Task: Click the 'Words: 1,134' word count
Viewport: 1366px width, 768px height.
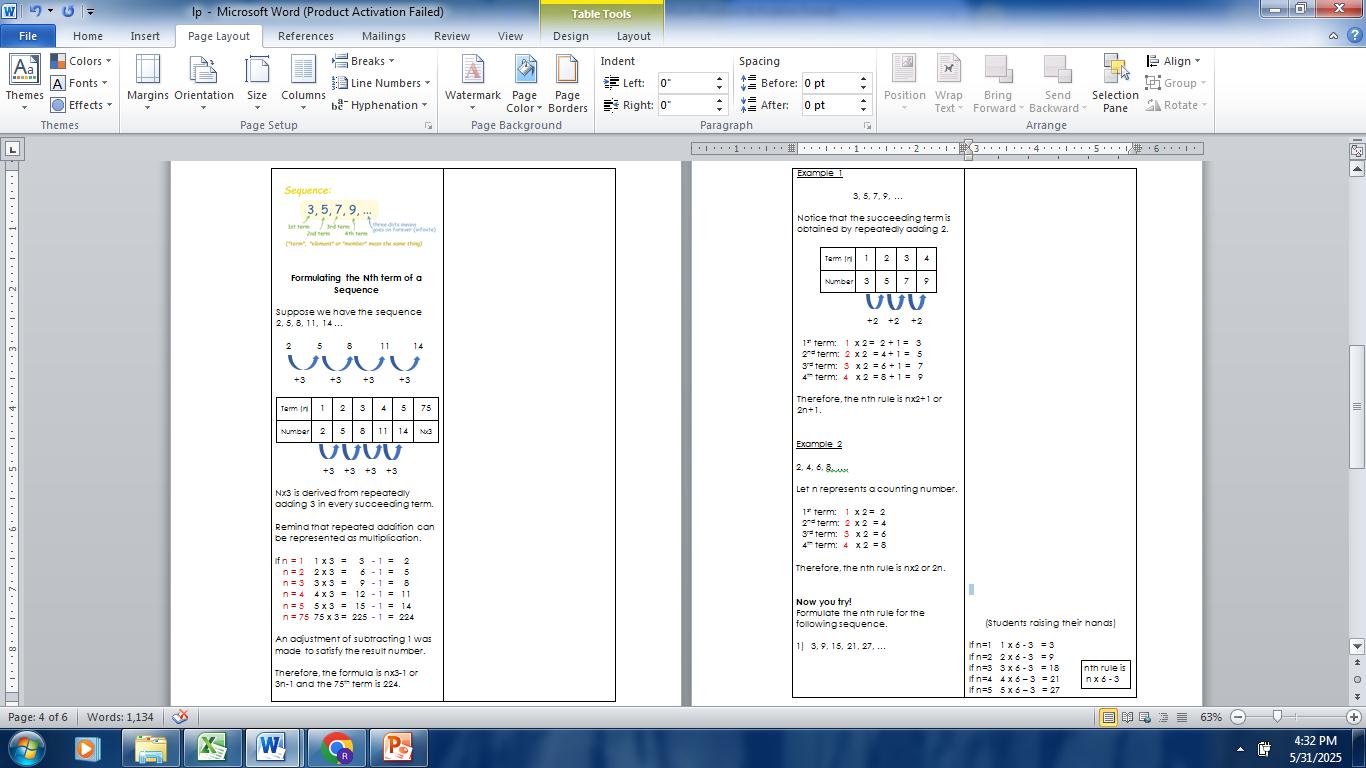Action: point(120,717)
